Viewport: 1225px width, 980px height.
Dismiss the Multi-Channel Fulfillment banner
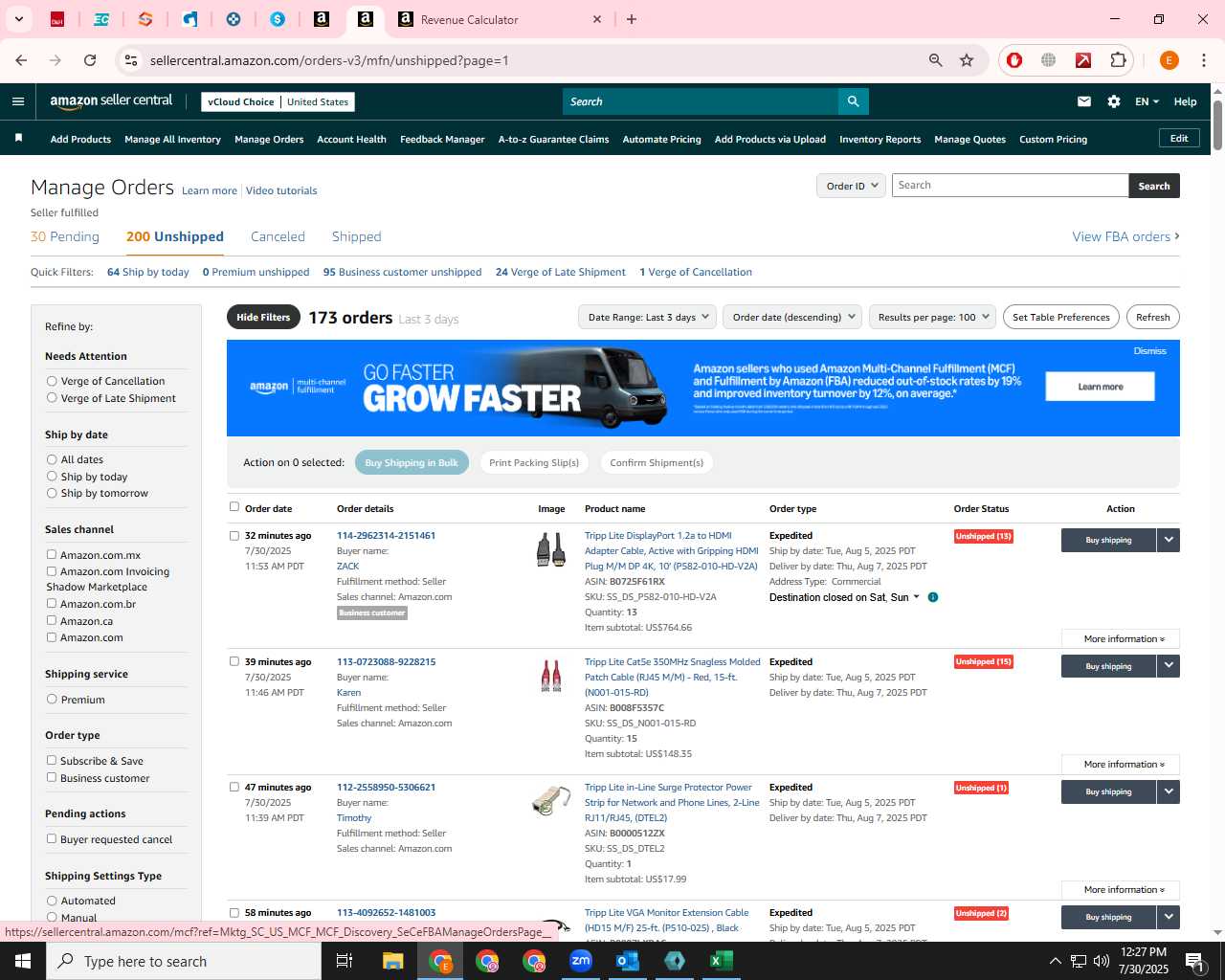1149,351
